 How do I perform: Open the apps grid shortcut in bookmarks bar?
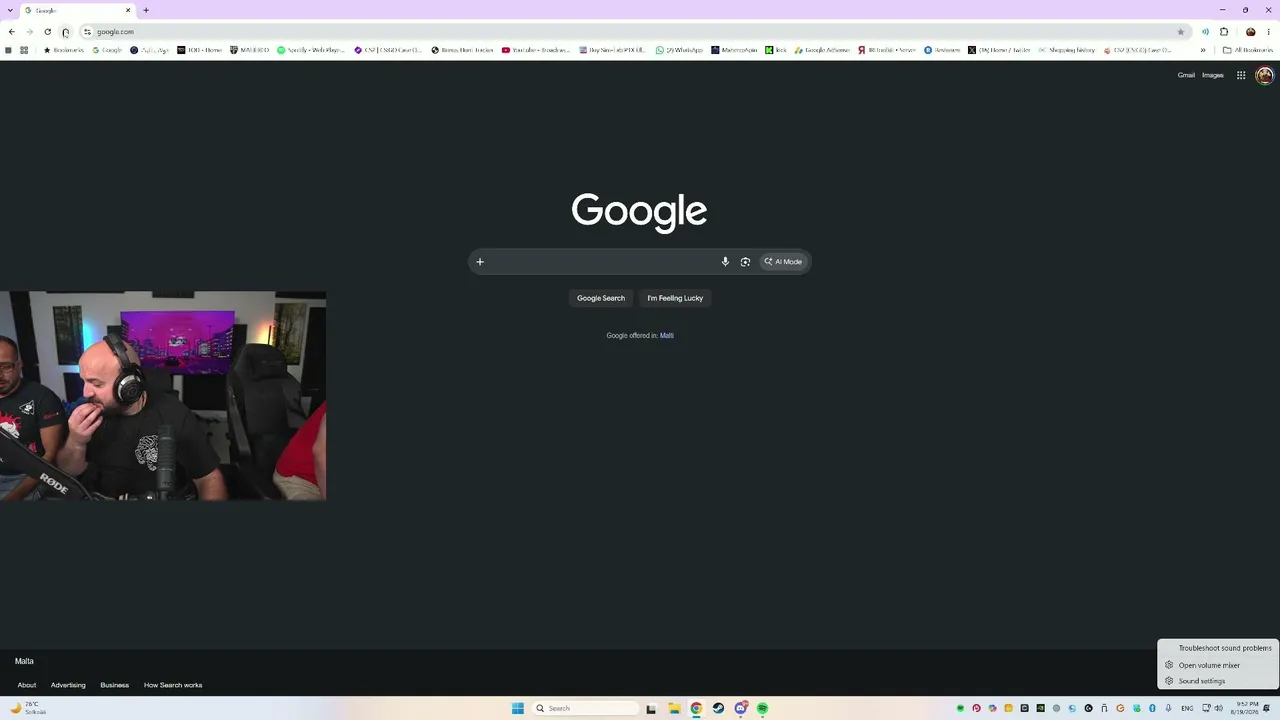tap(24, 50)
